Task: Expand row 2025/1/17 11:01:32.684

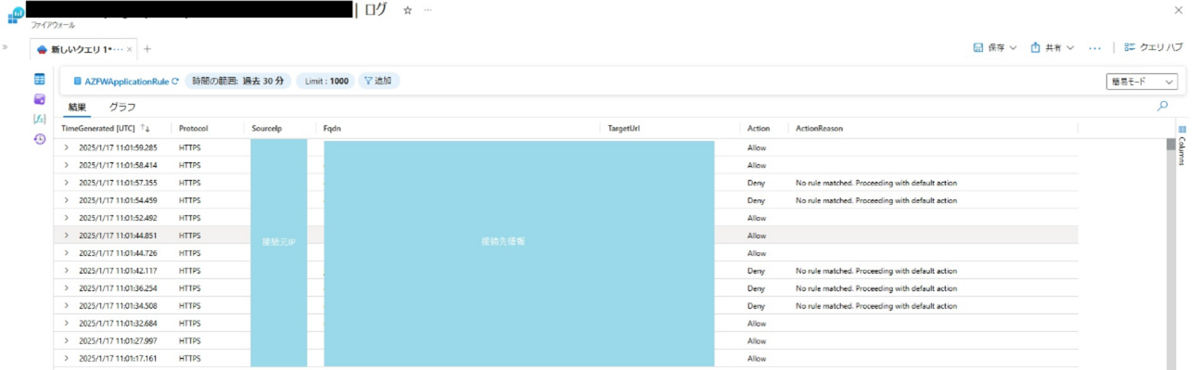Action: (x=67, y=323)
